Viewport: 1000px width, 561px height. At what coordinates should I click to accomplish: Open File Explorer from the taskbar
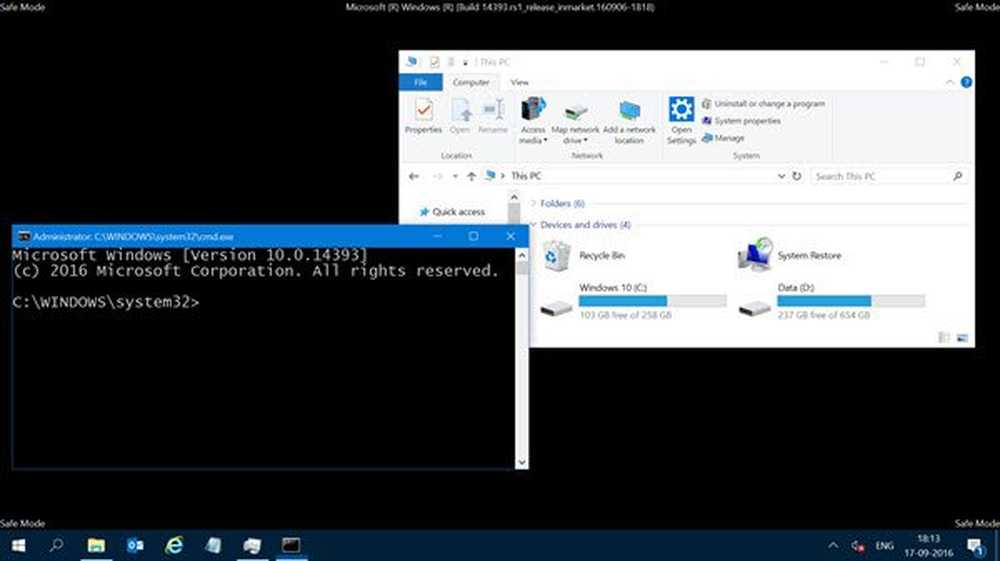(x=96, y=546)
